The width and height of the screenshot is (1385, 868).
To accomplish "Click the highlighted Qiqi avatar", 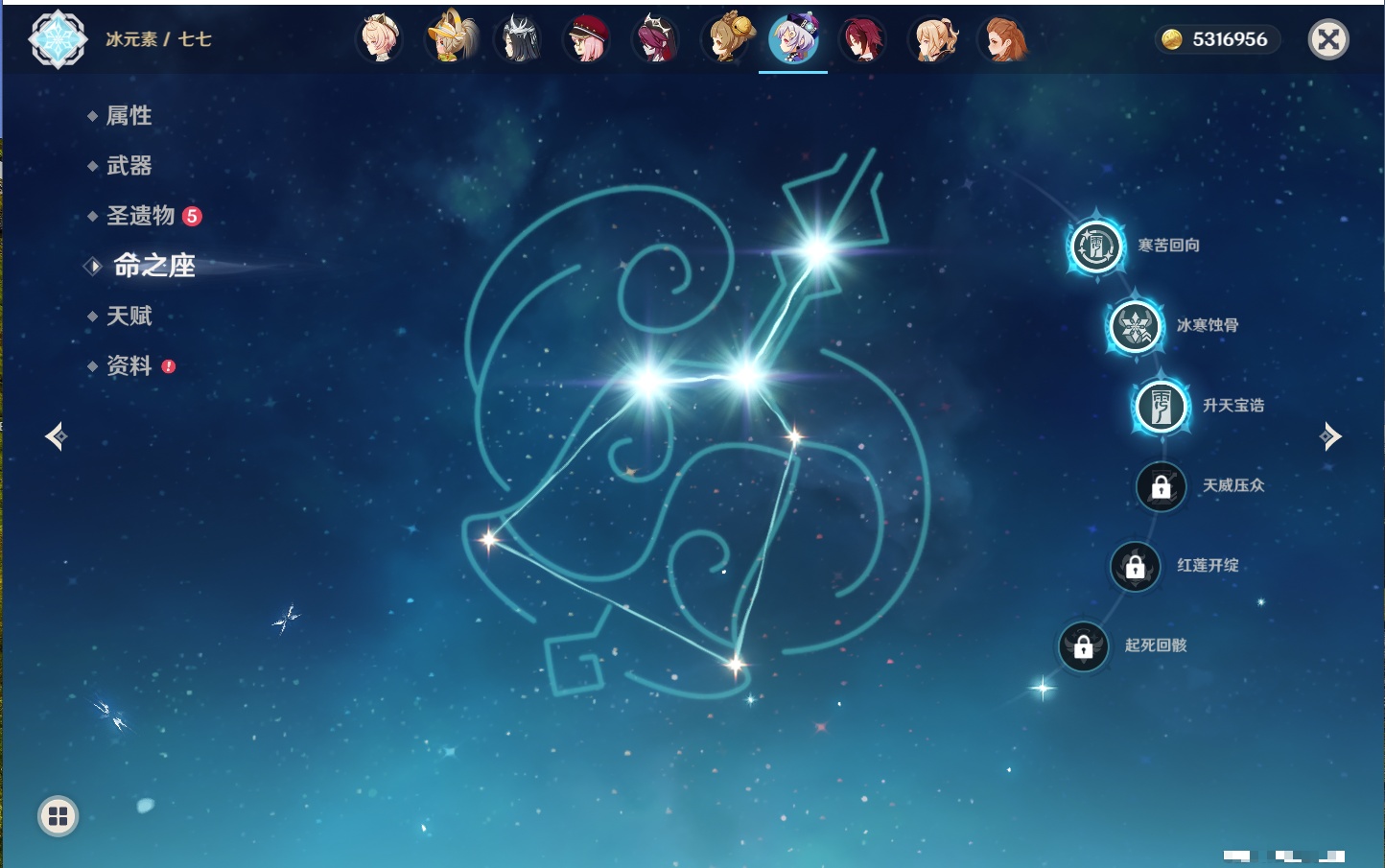I will point(793,39).
